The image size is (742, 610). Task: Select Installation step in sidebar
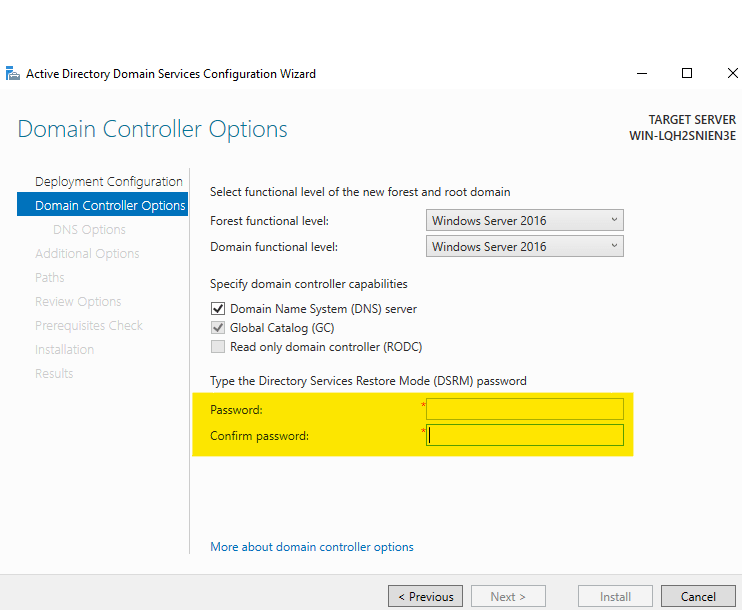click(x=64, y=350)
